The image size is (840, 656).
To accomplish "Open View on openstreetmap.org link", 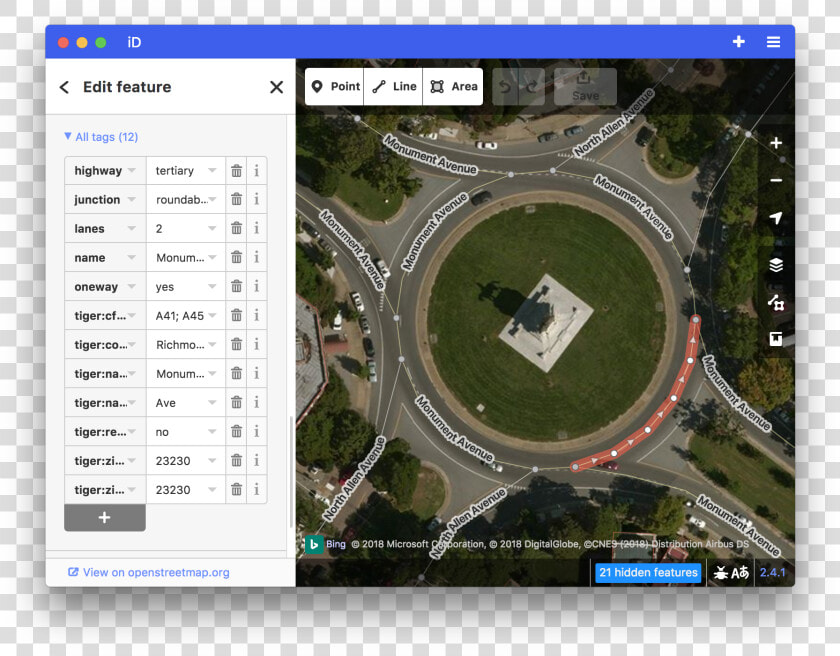I will tap(149, 572).
